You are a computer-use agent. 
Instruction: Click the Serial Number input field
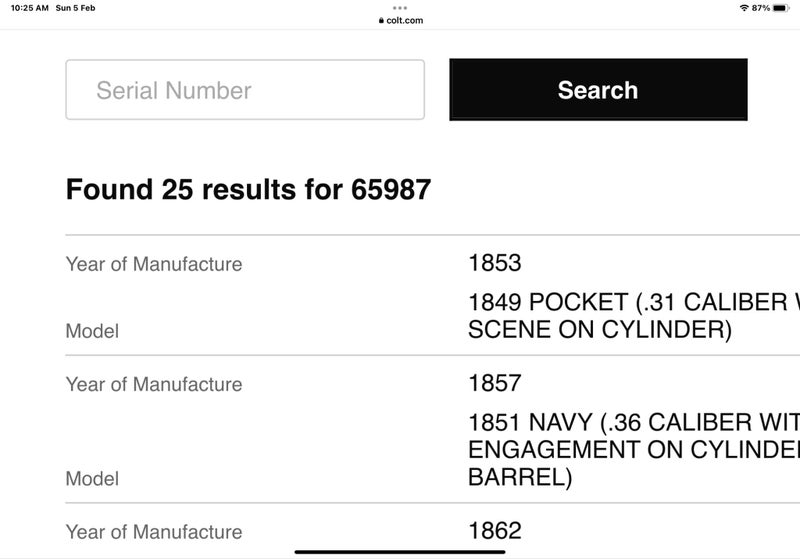245,90
